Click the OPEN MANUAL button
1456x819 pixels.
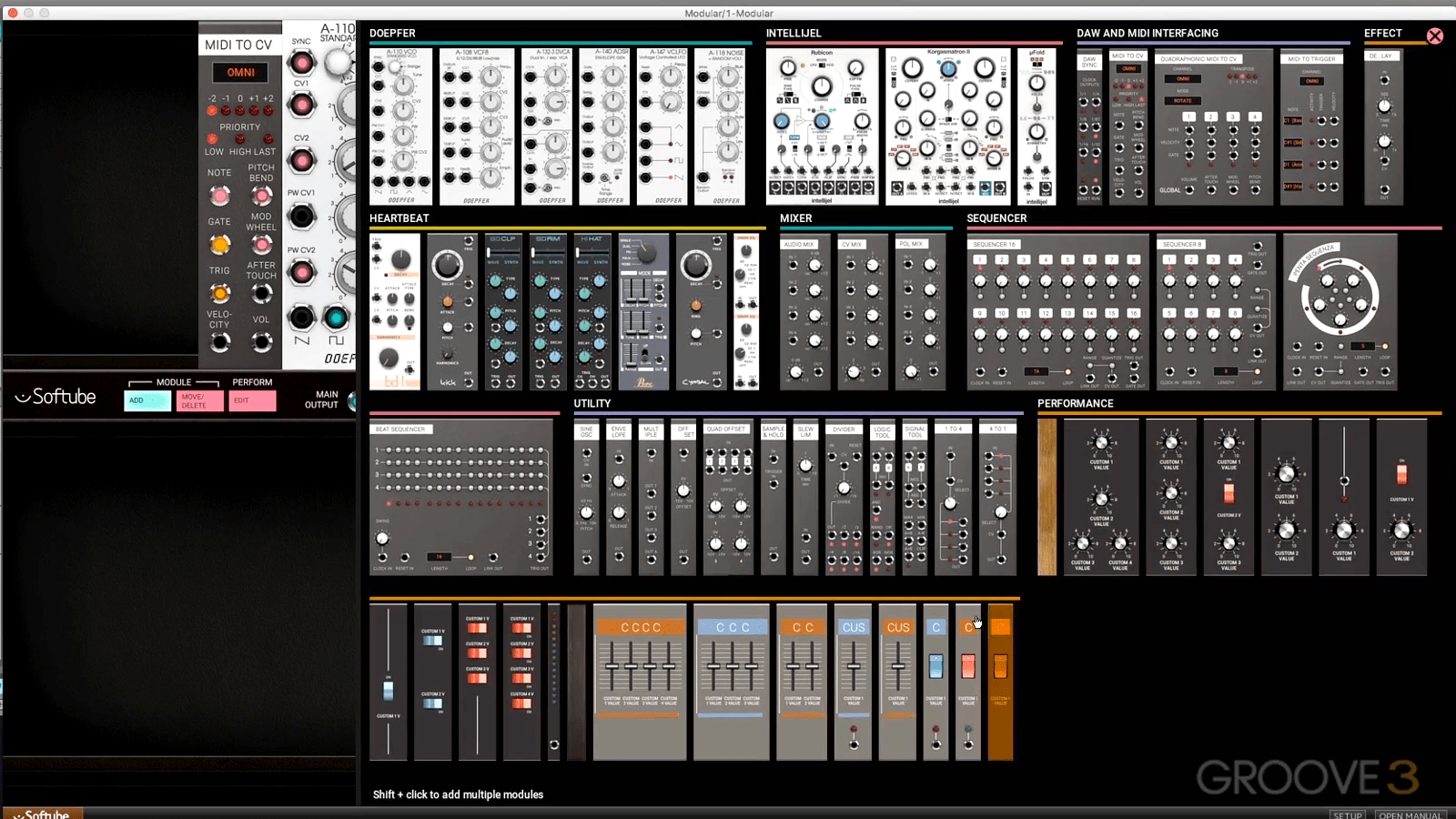[1410, 814]
